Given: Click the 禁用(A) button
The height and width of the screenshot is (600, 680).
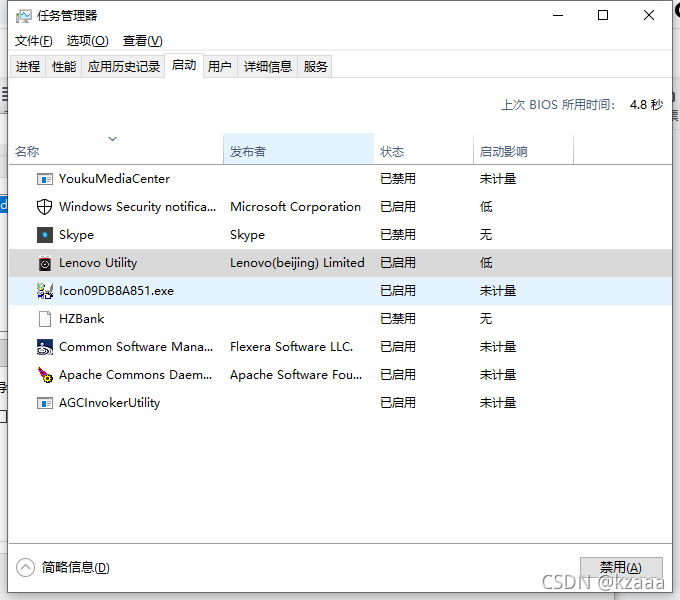Looking at the screenshot, I should 621,567.
